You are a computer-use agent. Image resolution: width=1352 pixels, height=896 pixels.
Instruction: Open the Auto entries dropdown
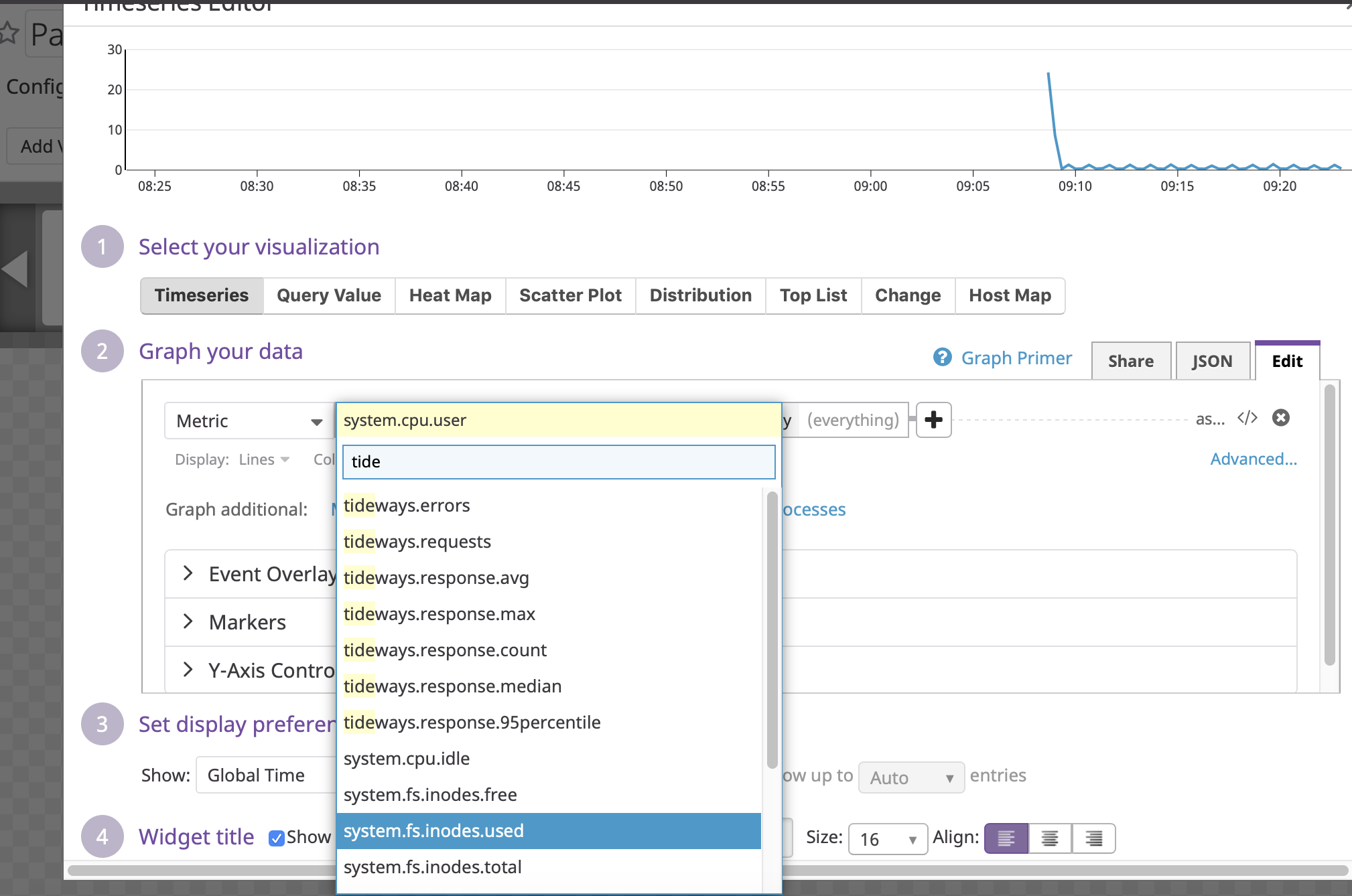(x=911, y=777)
